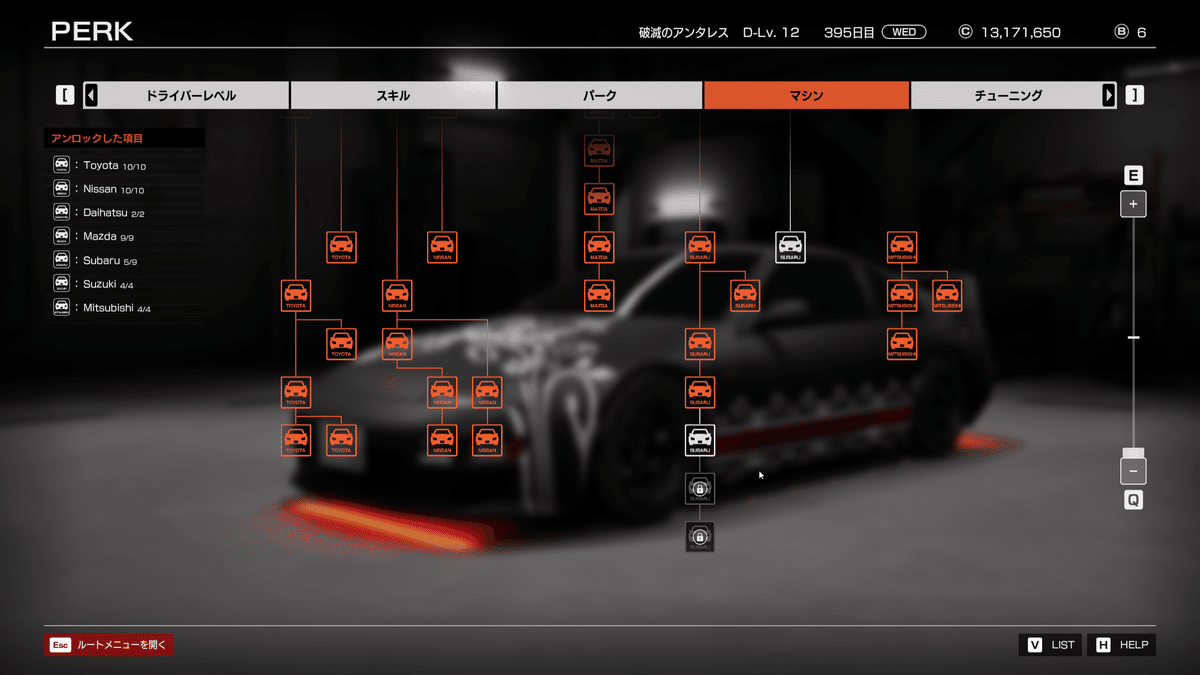Click the midpoint tick on the zoom slider

tap(1133, 338)
